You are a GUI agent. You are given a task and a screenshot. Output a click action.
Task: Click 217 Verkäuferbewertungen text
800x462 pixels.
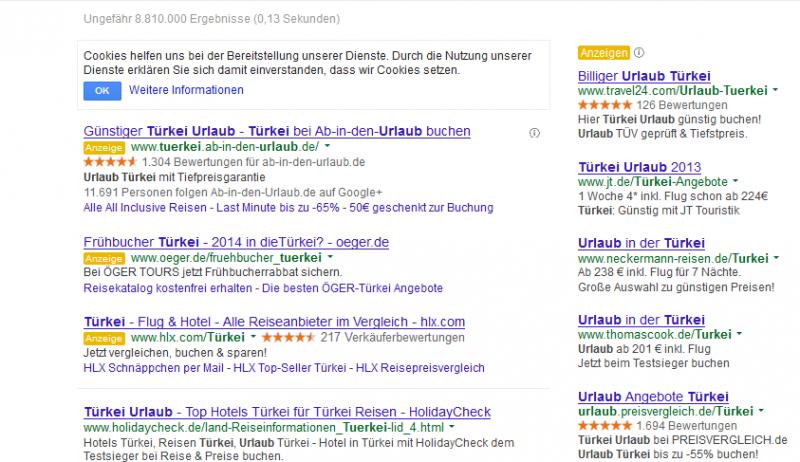[x=392, y=338]
